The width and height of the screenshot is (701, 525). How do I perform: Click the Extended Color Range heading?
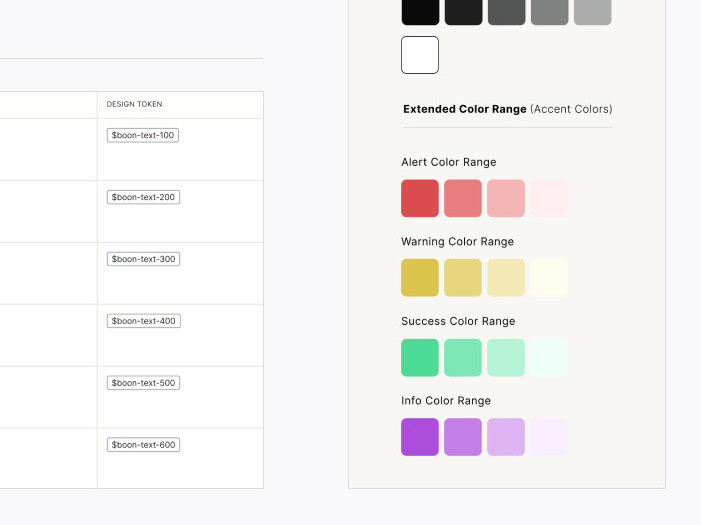coord(508,109)
